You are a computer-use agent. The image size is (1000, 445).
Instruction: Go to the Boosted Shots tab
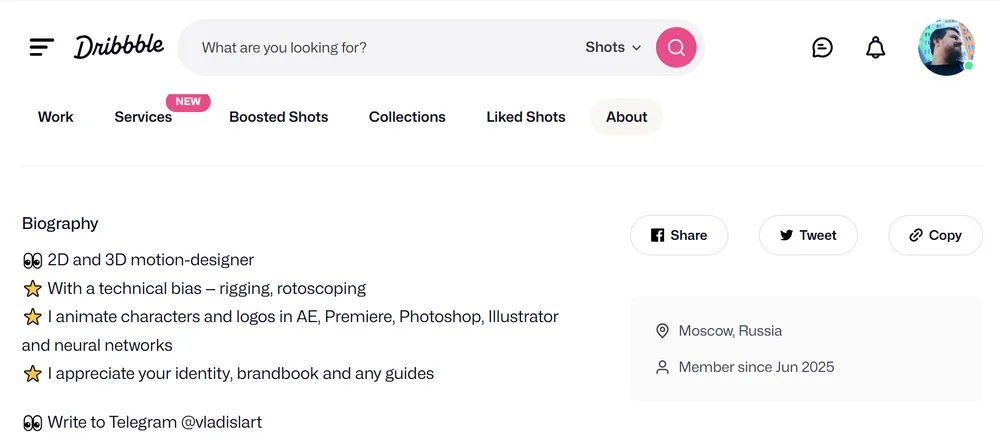[x=279, y=117]
